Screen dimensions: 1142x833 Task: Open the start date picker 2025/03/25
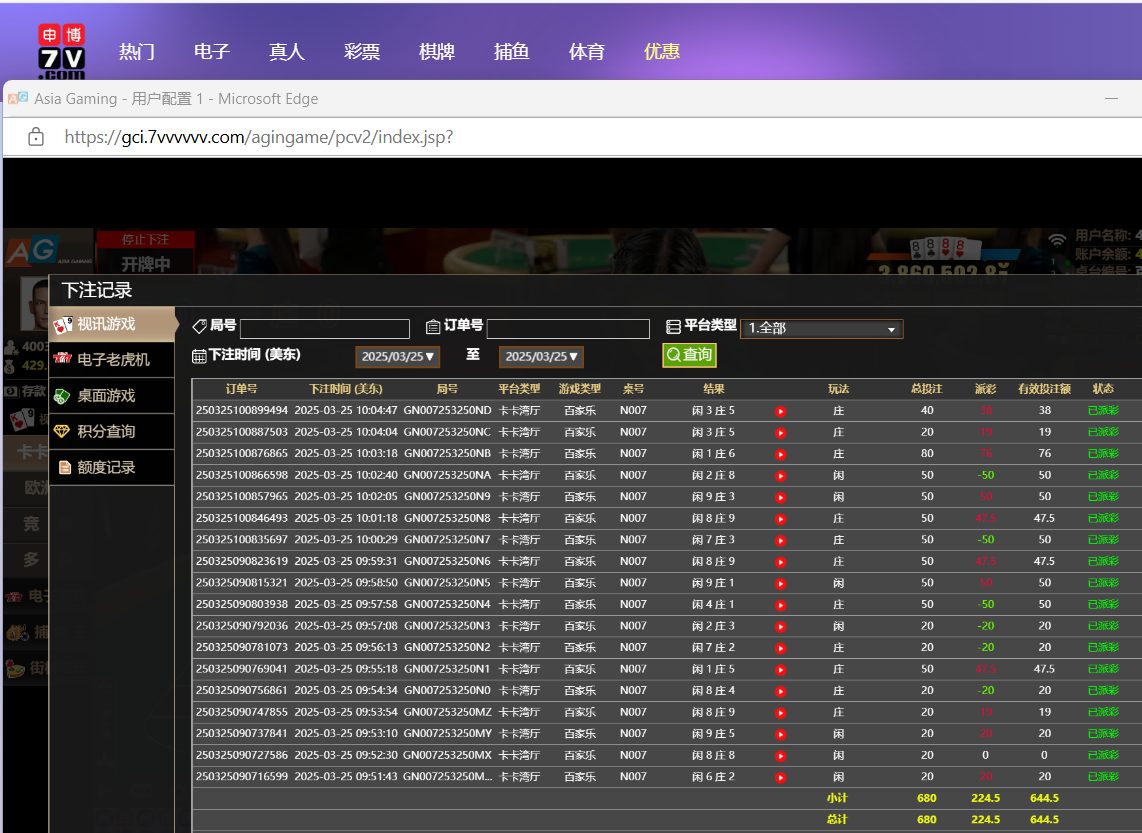coord(397,357)
